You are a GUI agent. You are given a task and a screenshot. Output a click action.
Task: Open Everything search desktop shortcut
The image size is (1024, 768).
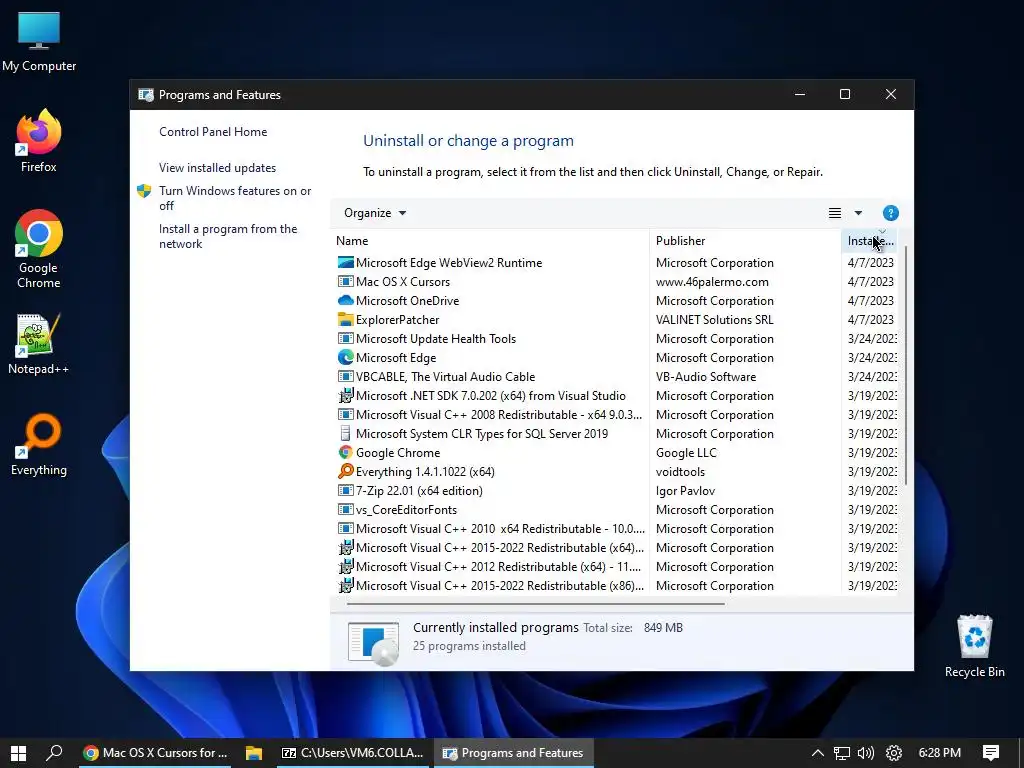click(x=39, y=445)
